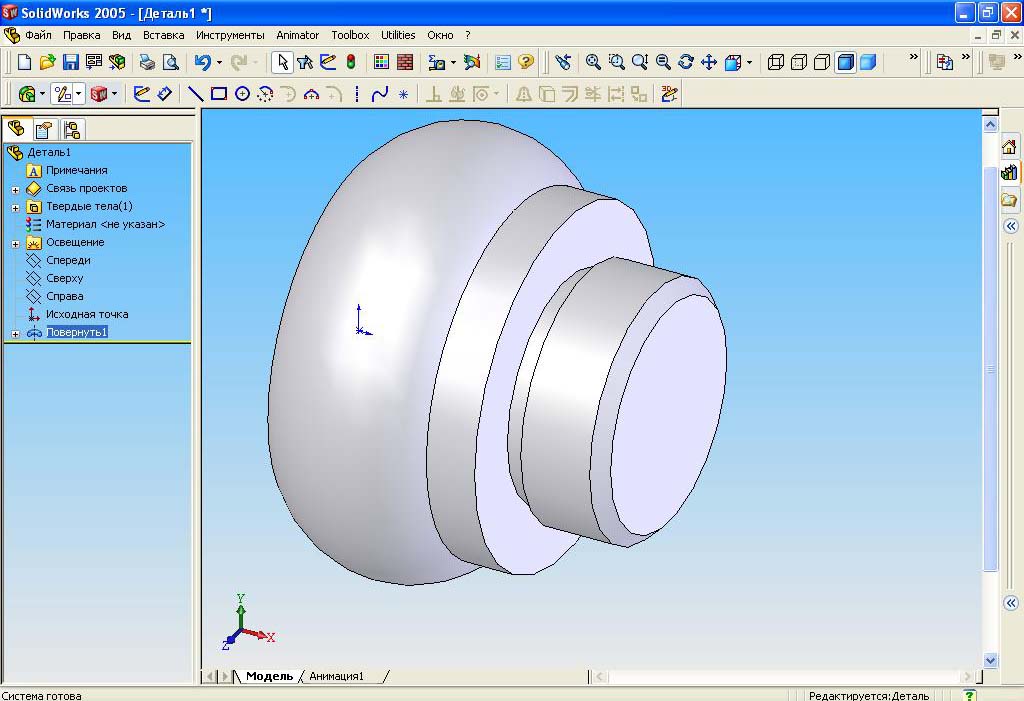Enable Shaded With Edges display mode
The image size is (1024, 701).
[845, 62]
